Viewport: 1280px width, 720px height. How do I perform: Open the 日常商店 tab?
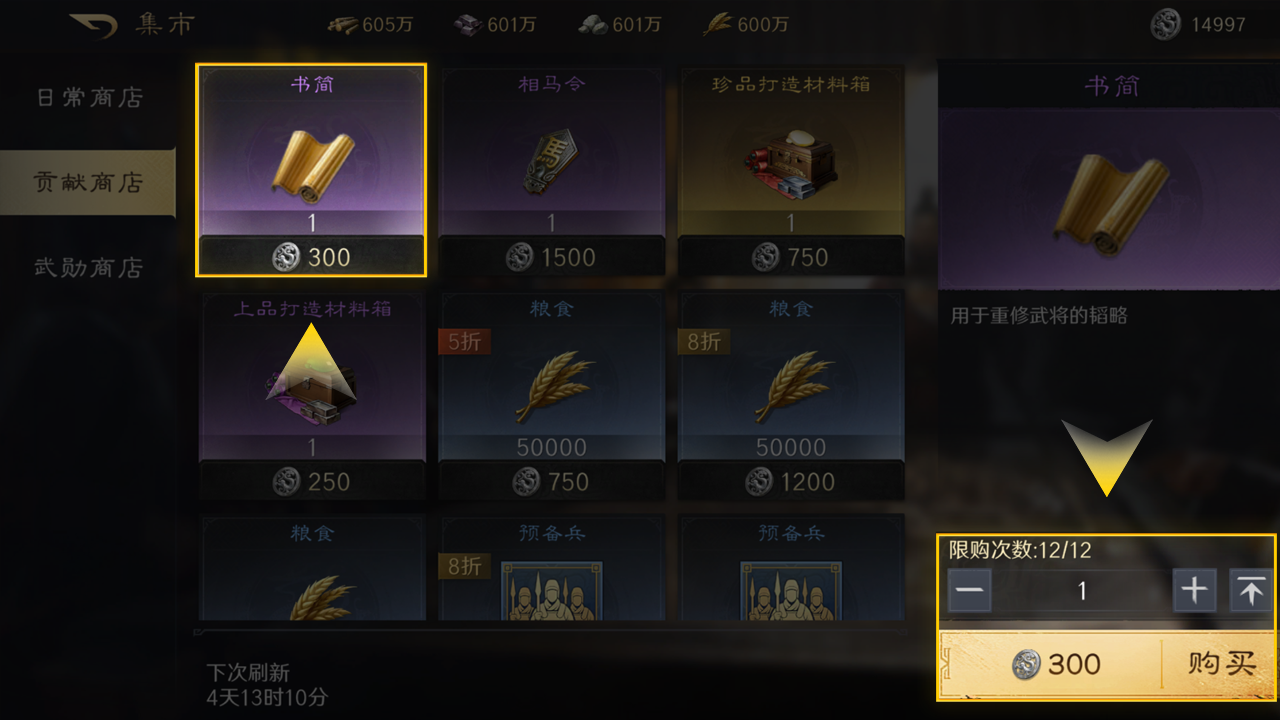coord(88,97)
